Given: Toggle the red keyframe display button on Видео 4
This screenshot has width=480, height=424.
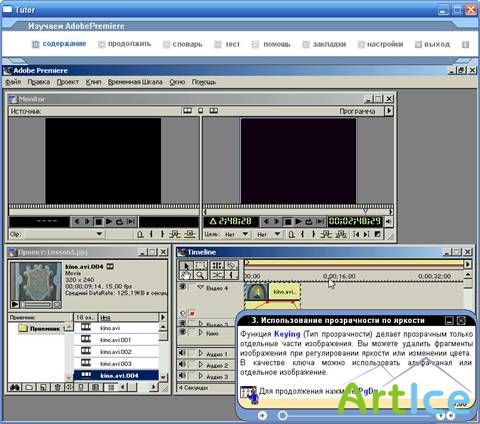Looking at the screenshot, I should (192, 313).
